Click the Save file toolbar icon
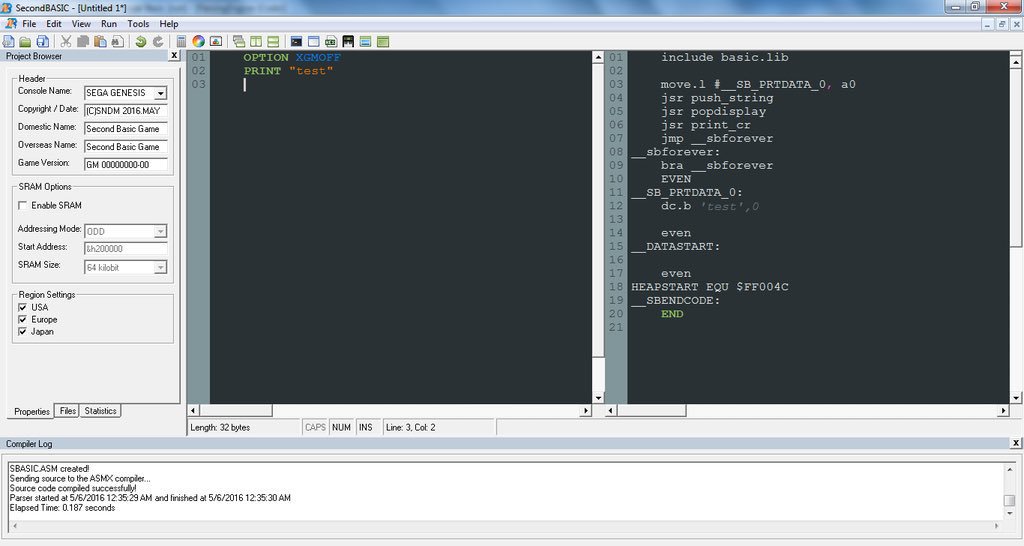 pos(42,42)
